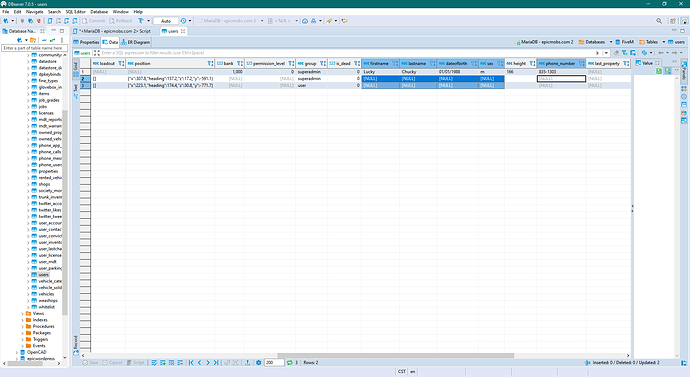This screenshot has height=377, width=690.
Task: Click the horizontal scrollbar of data grid
Action: [x=395, y=355]
